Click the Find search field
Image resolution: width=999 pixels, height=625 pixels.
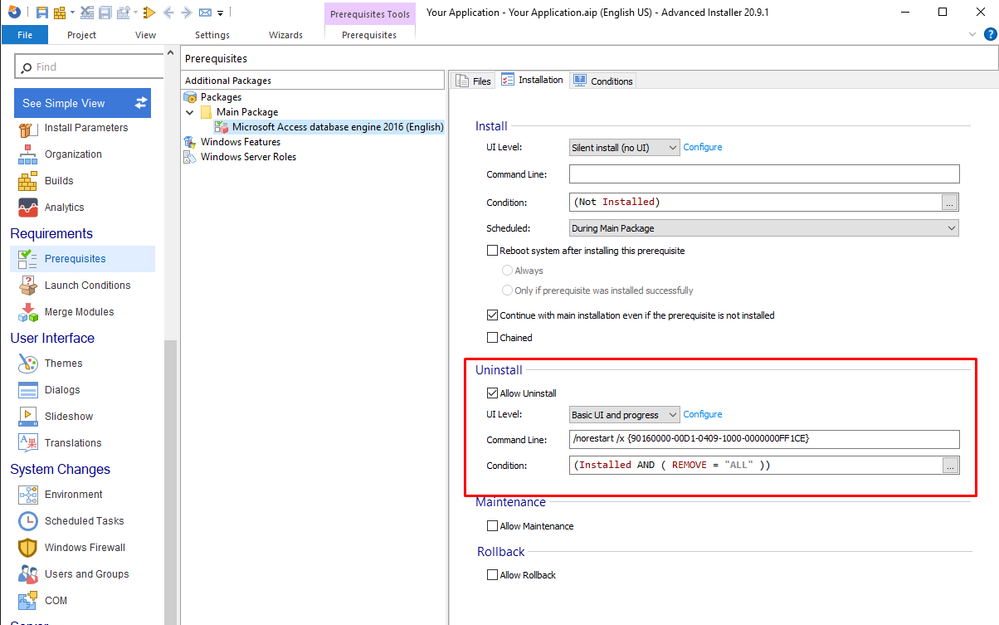[90, 67]
